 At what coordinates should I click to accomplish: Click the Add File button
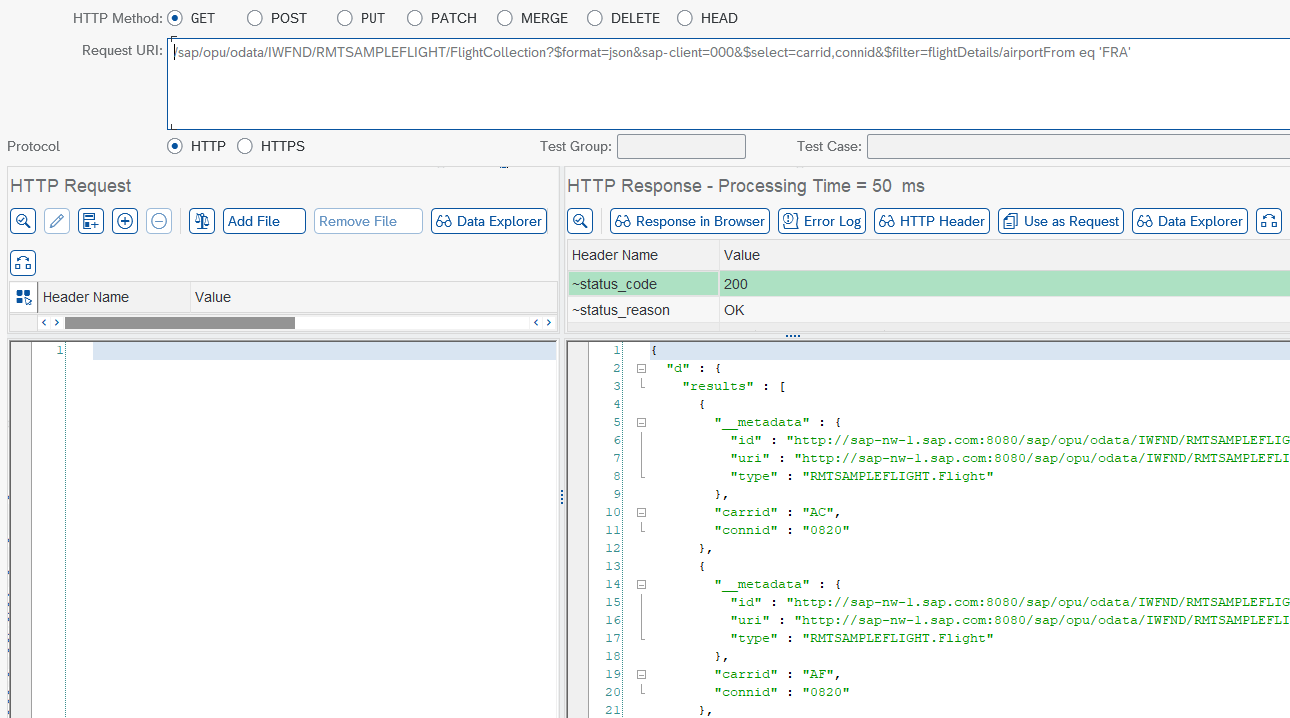[264, 221]
